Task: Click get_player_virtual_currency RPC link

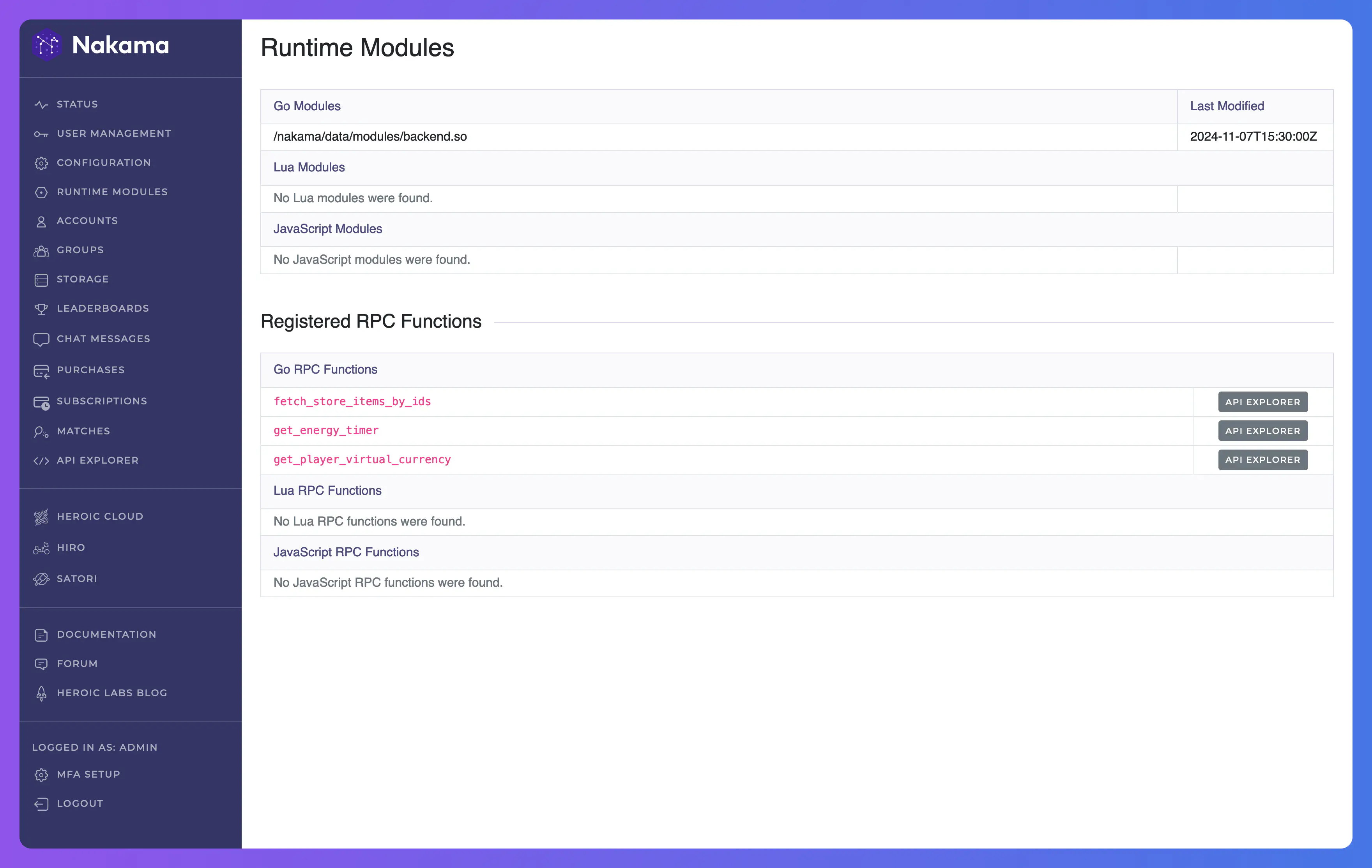Action: pos(362,459)
